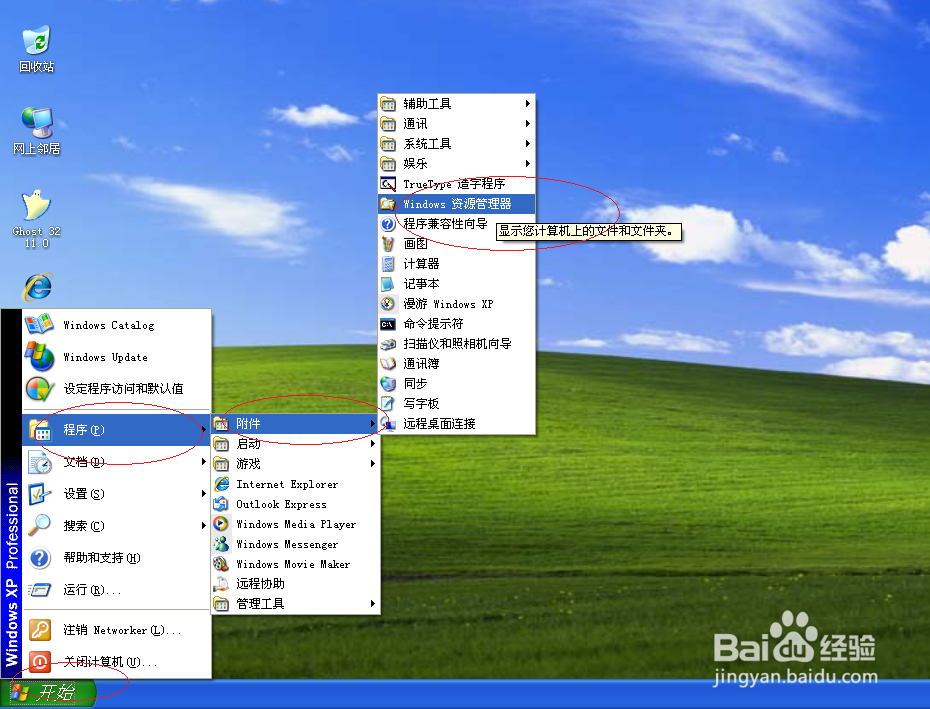Image resolution: width=930 pixels, height=709 pixels.
Task: Click the Windows Update text label
Action: 106,357
